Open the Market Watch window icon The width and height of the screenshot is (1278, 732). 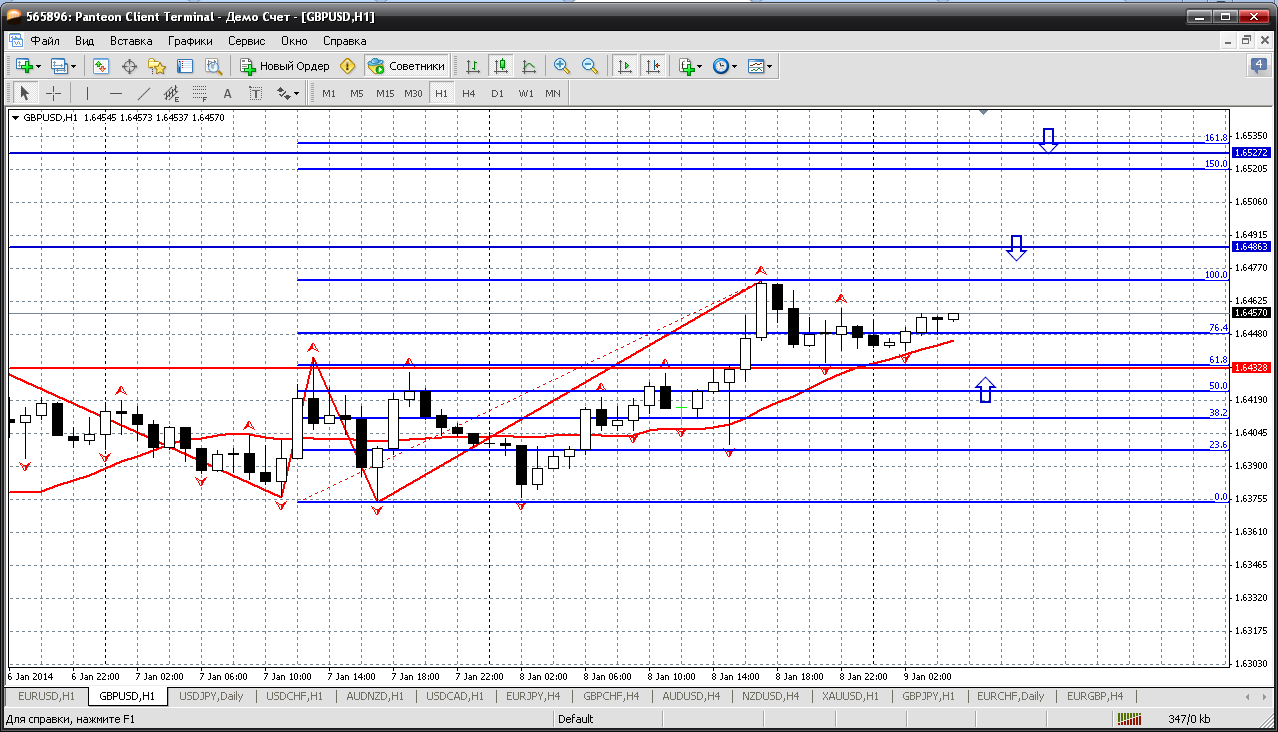coord(101,66)
